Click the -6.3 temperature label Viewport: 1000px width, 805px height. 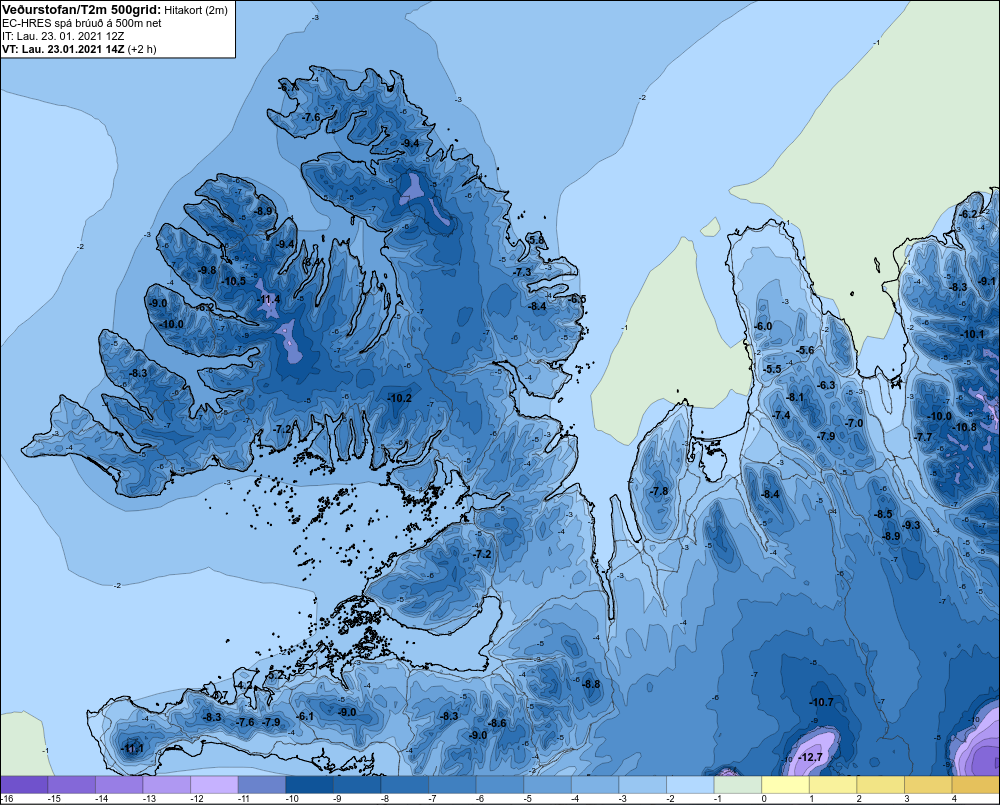[x=827, y=385]
